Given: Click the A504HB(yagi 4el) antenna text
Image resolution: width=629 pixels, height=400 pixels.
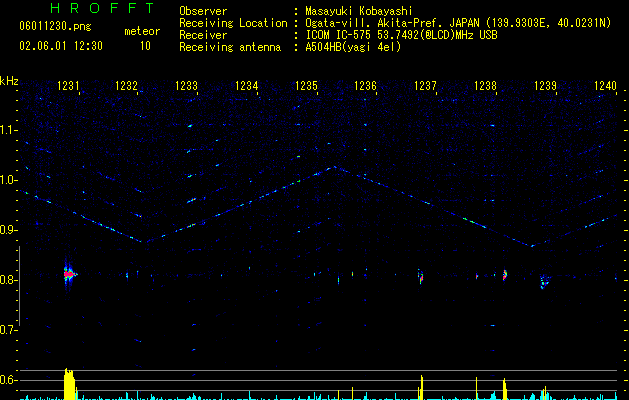Looking at the screenshot, I should pos(353,47).
